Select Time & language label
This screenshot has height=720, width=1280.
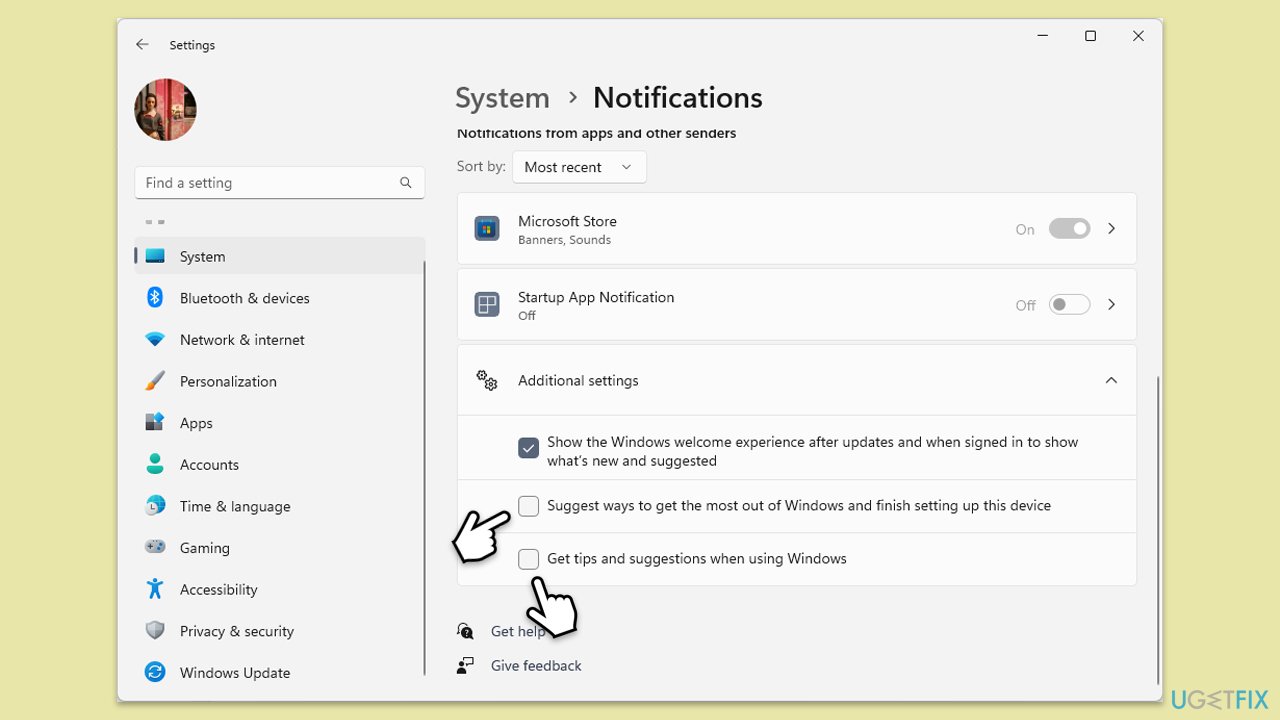coord(235,506)
